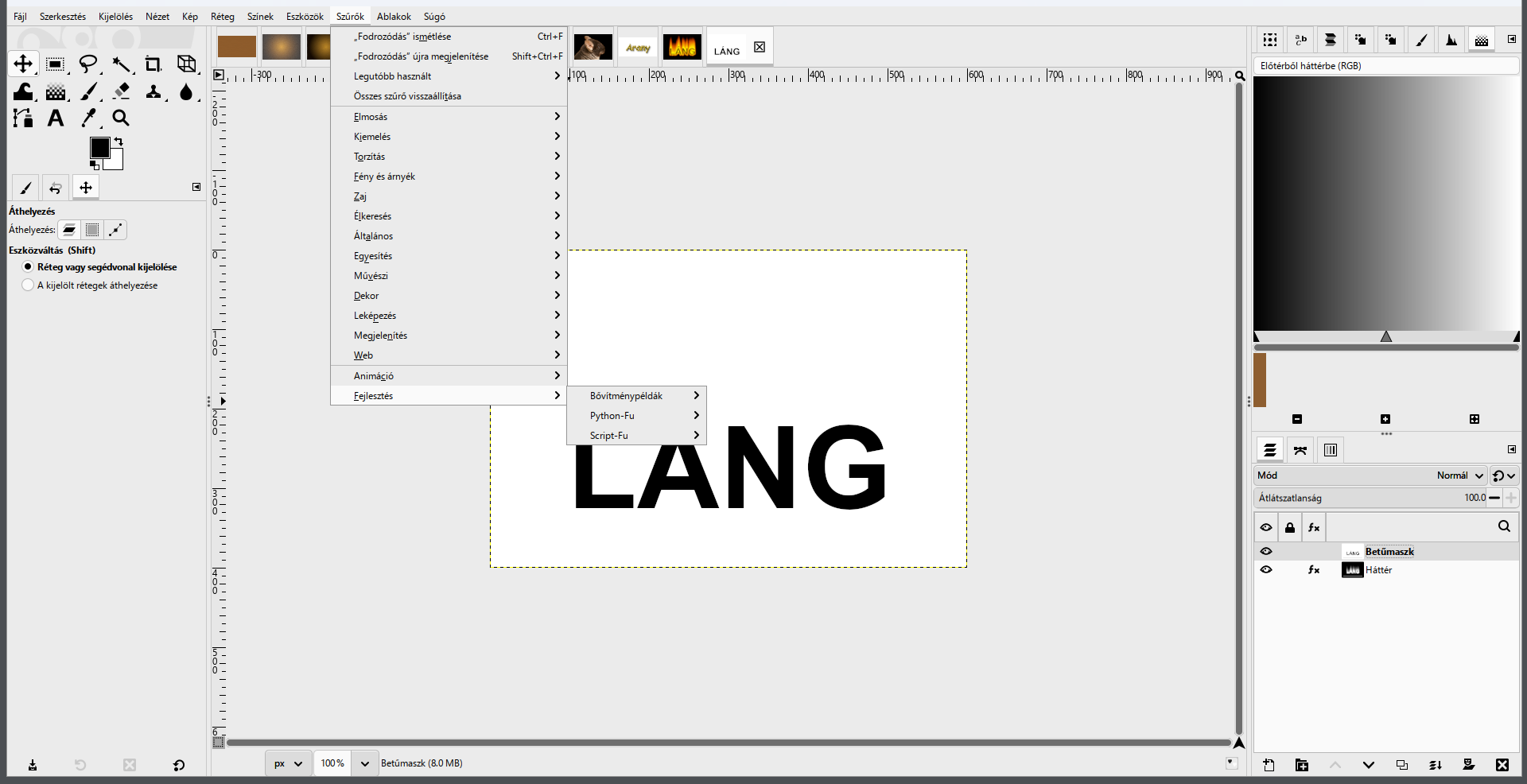
Task: Select the Move tool in the toolbox
Action: pos(23,64)
